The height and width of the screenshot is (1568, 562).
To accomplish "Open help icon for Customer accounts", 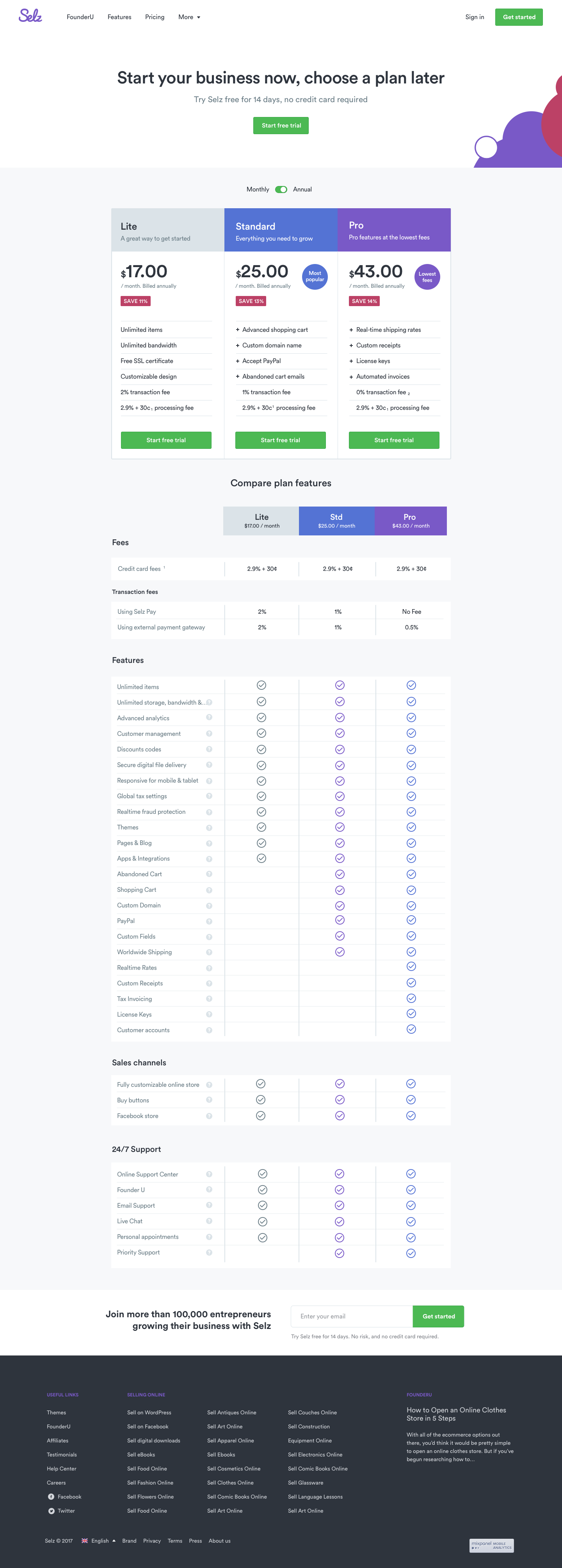I will (x=209, y=1030).
